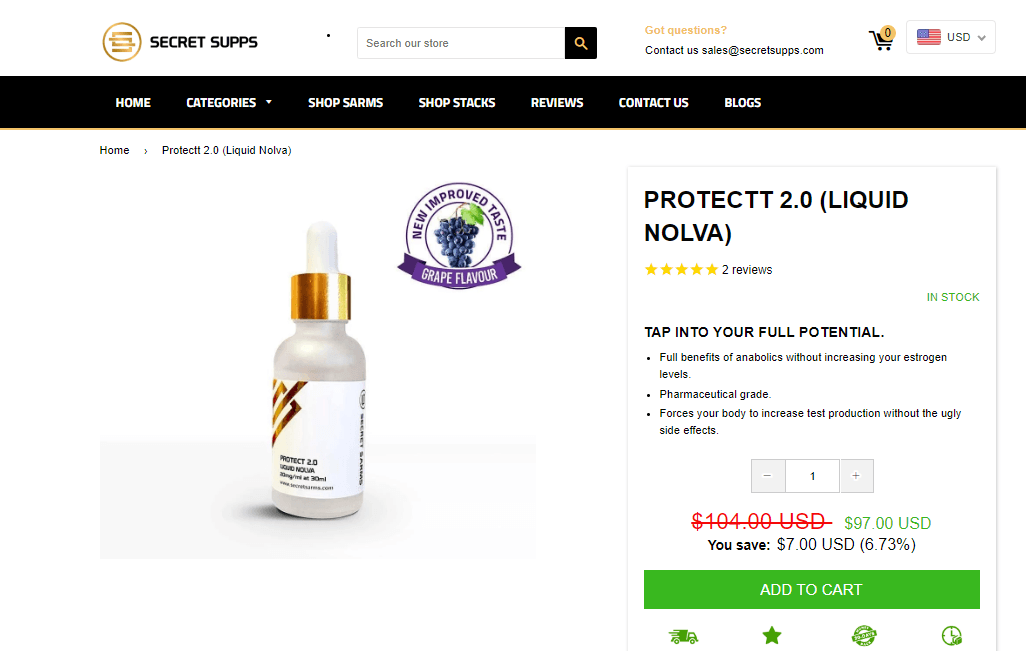Image resolution: width=1026 pixels, height=651 pixels.
Task: Open Shop SARMs menu item
Action: tap(345, 103)
